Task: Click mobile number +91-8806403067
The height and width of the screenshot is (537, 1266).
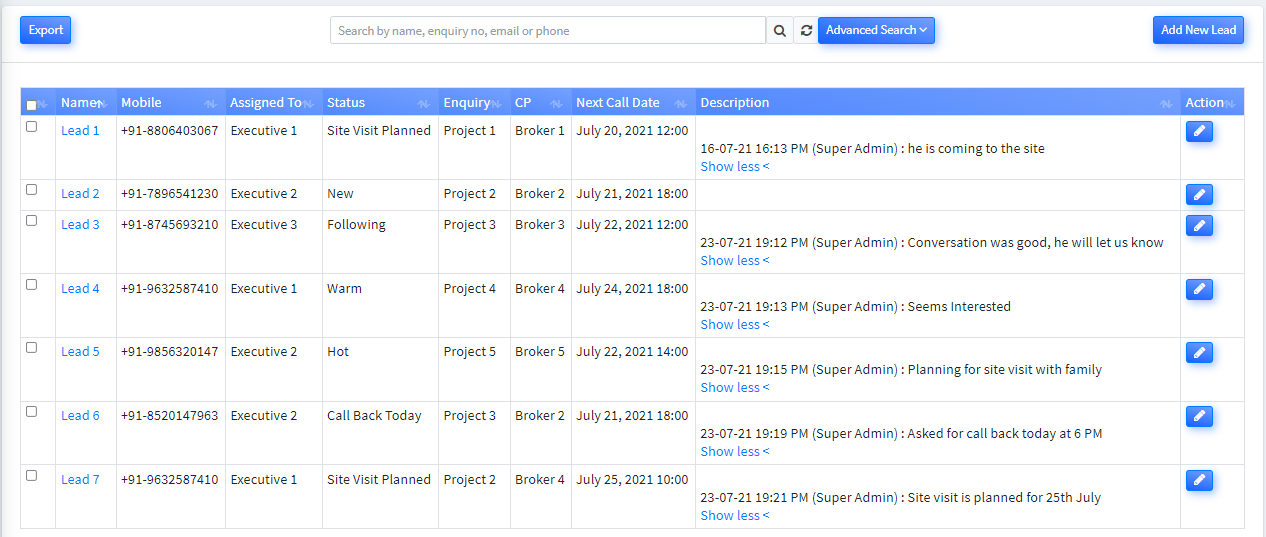Action: click(170, 131)
